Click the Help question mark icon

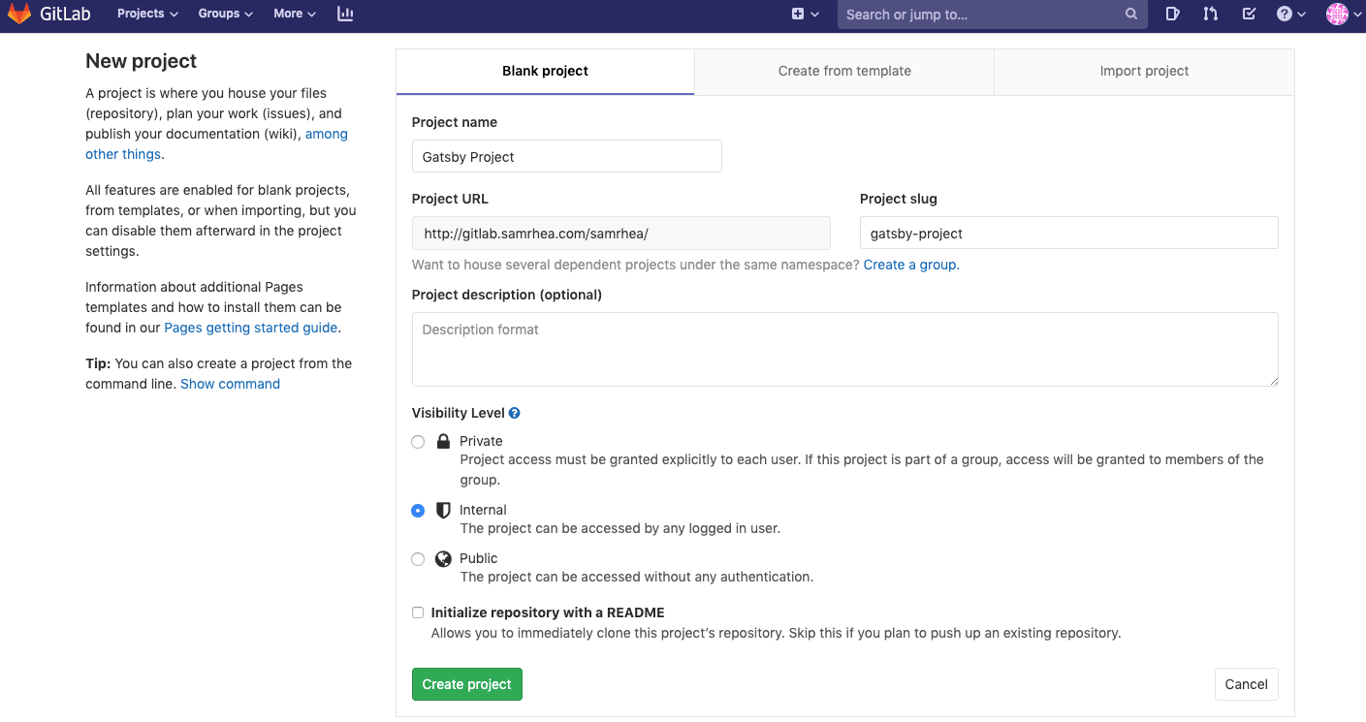coord(1284,14)
